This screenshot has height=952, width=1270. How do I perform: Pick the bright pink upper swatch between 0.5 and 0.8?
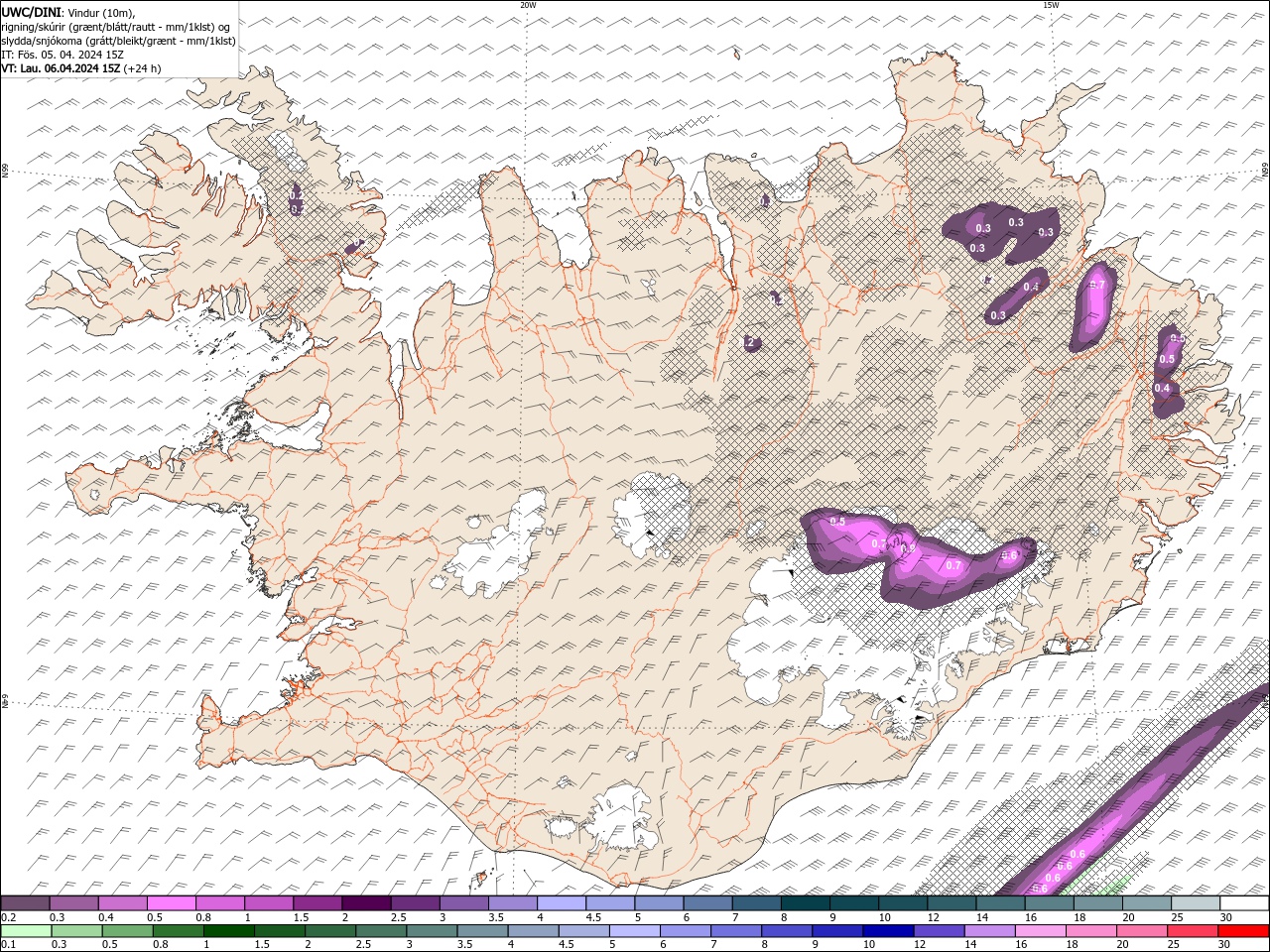(171, 903)
